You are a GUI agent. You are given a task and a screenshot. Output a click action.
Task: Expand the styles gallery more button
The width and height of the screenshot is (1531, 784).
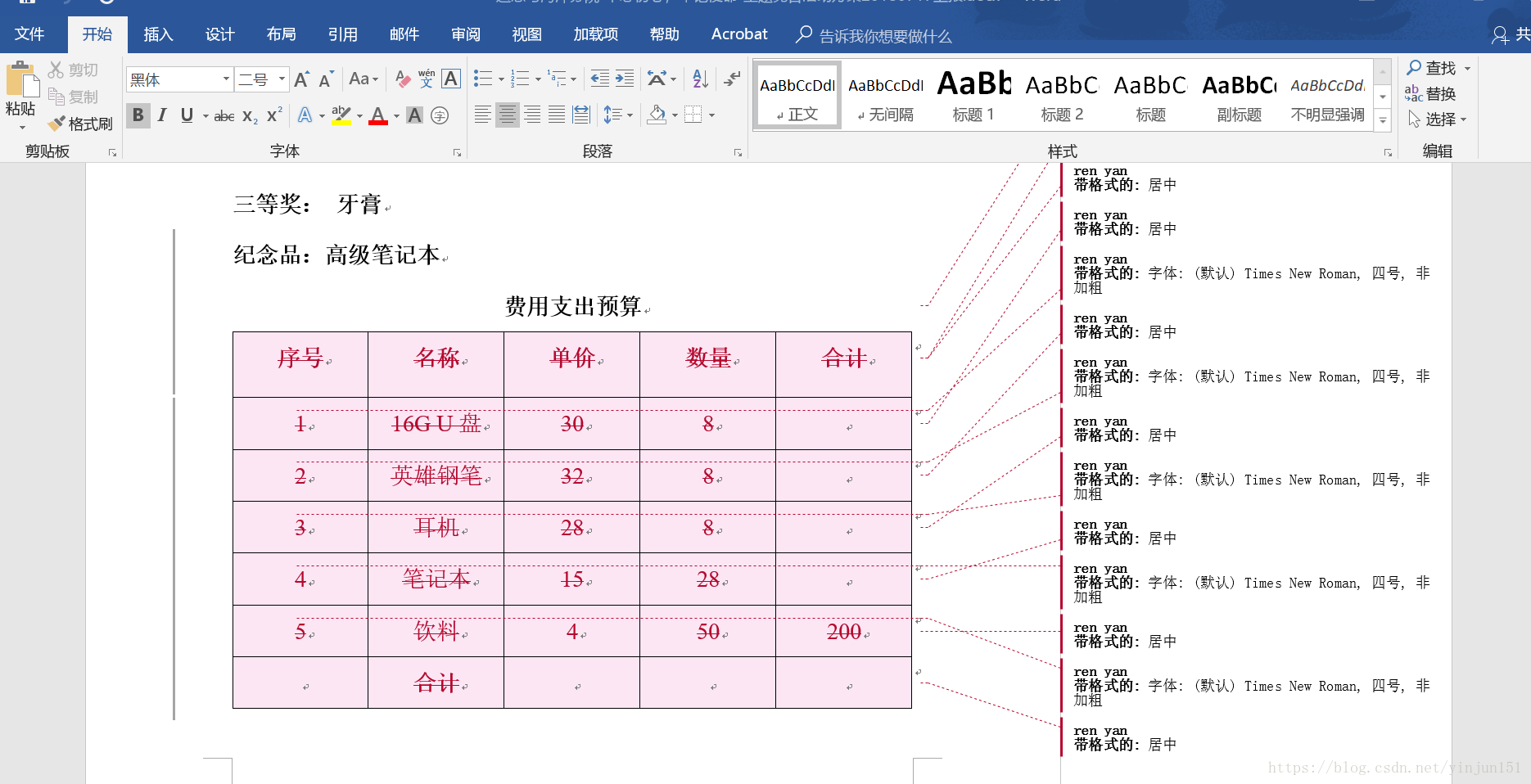tap(1383, 120)
